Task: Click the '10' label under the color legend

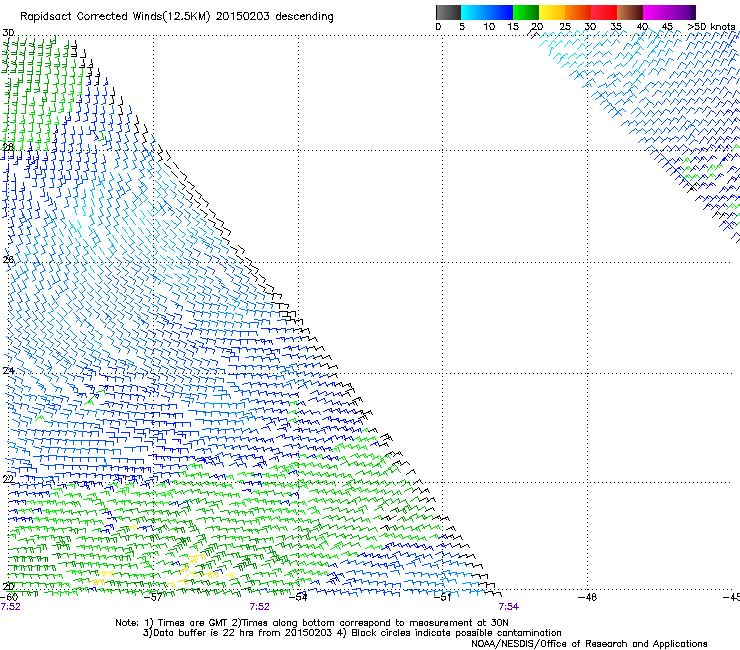Action: tap(489, 26)
